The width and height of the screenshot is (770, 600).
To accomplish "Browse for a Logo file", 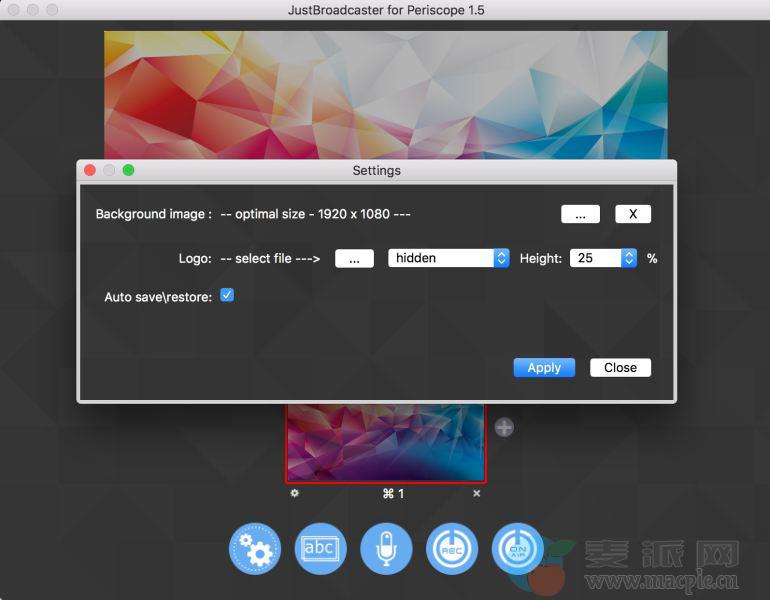I will 354,258.
